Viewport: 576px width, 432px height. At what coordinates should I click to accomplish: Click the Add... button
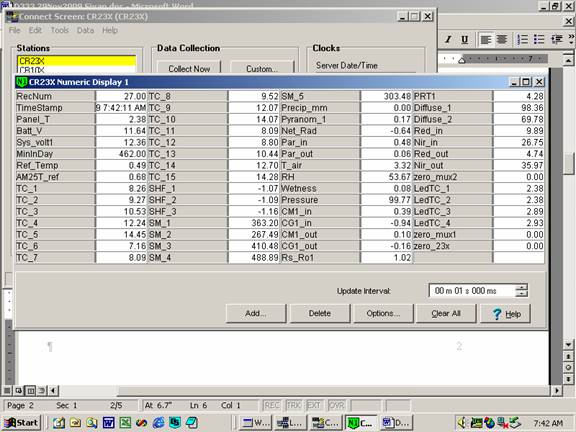(256, 313)
